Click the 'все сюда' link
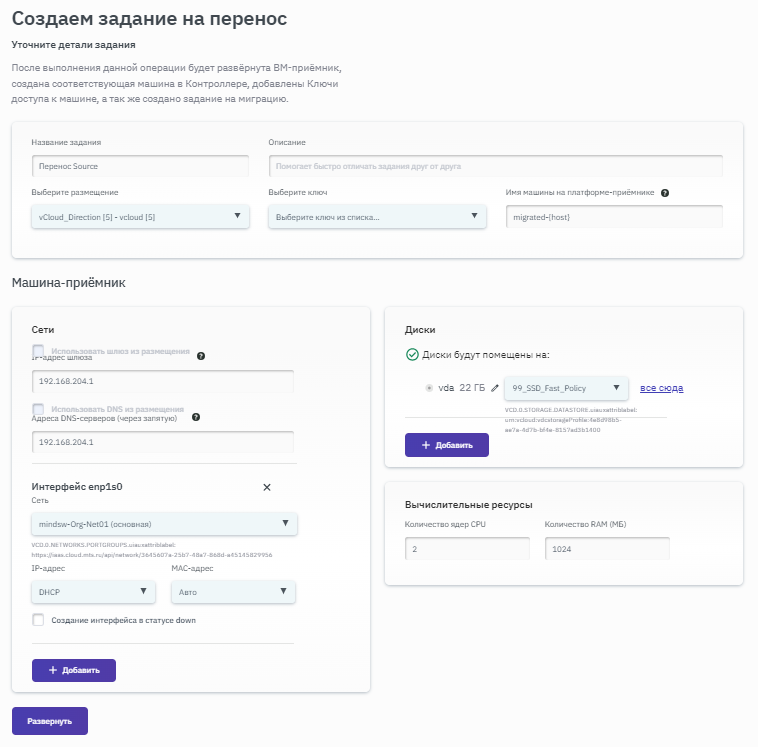 point(662,388)
